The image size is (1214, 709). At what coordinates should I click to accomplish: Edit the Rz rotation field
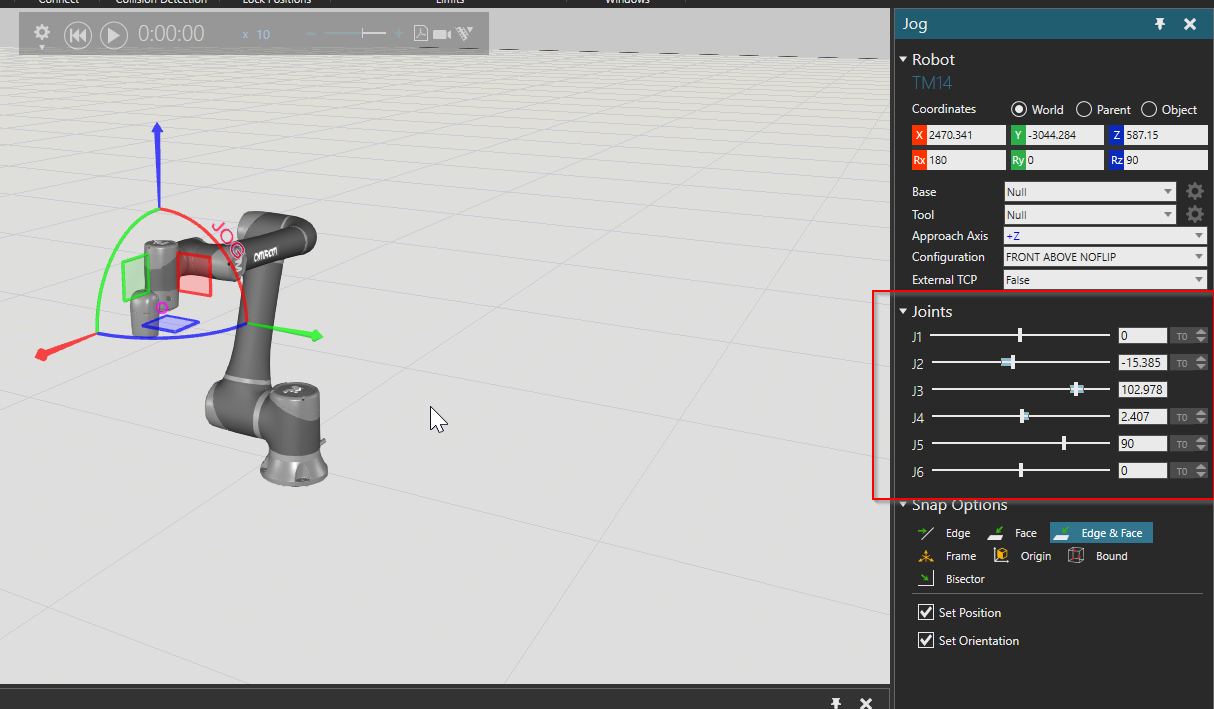tap(1168, 160)
